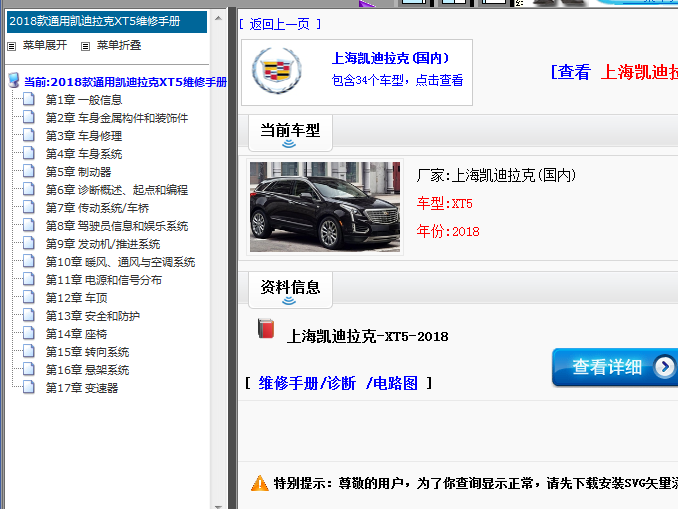Click page icon for 第10章 暖风、通风与空调系统
The height and width of the screenshot is (509, 678).
pyautogui.click(x=29, y=262)
